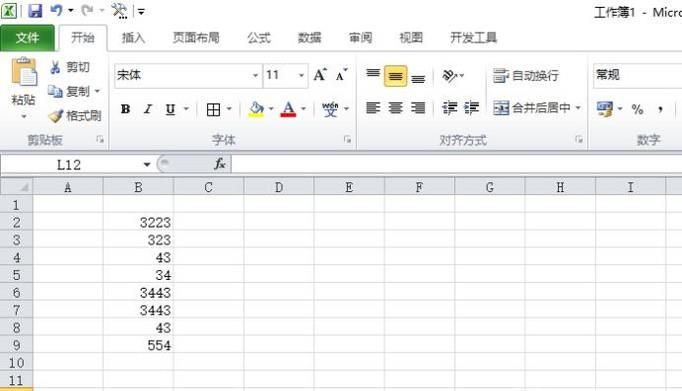Apply comma style
682x391 pixels.
(660, 109)
